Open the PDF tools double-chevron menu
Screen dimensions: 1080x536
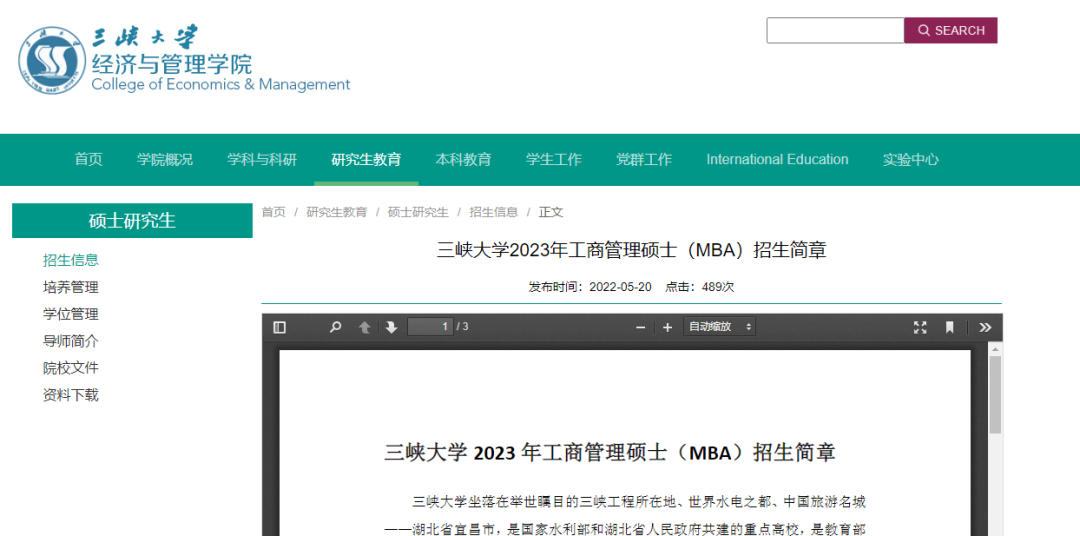coord(985,327)
